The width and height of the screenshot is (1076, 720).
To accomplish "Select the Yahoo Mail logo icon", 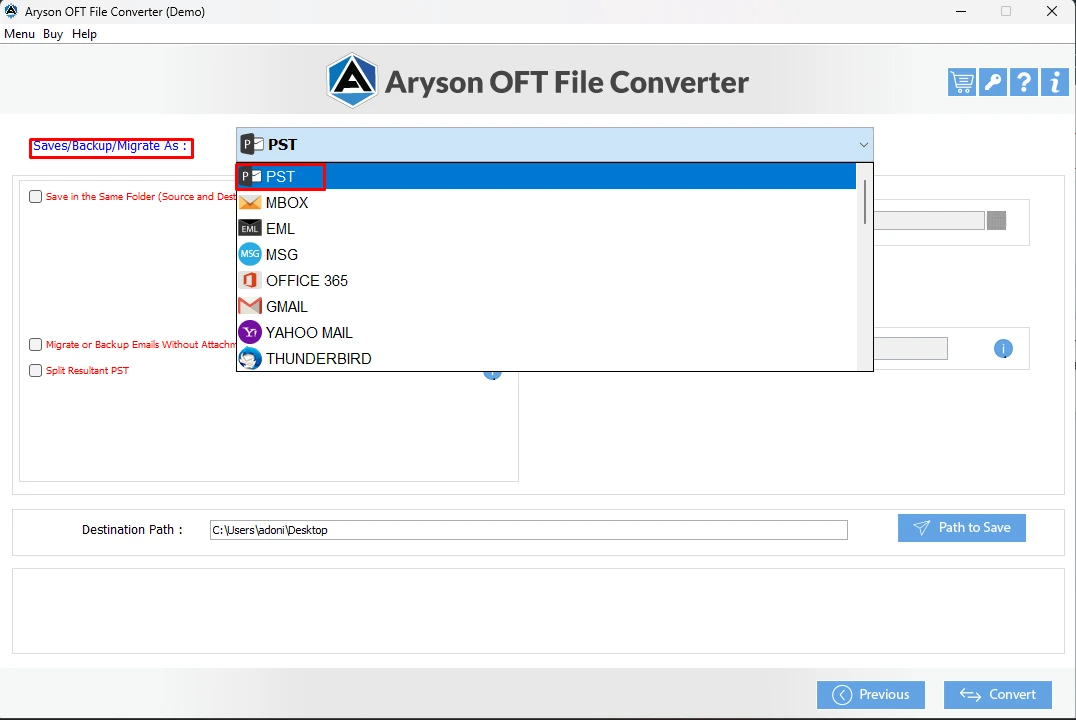I will pyautogui.click(x=250, y=332).
